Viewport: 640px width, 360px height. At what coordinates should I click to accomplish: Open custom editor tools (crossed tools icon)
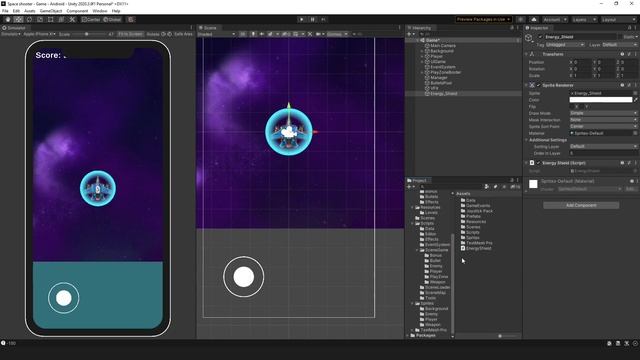coord(72,19)
